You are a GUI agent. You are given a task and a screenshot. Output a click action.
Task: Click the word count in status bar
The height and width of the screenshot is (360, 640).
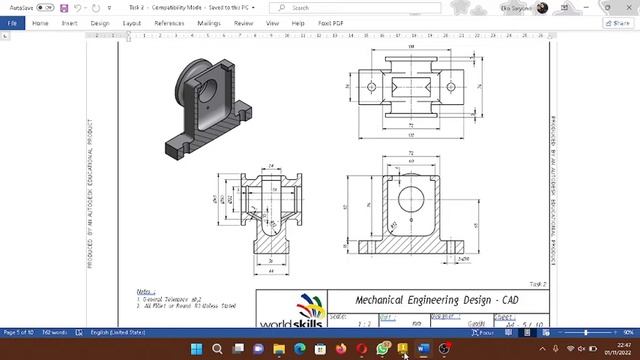[54, 333]
